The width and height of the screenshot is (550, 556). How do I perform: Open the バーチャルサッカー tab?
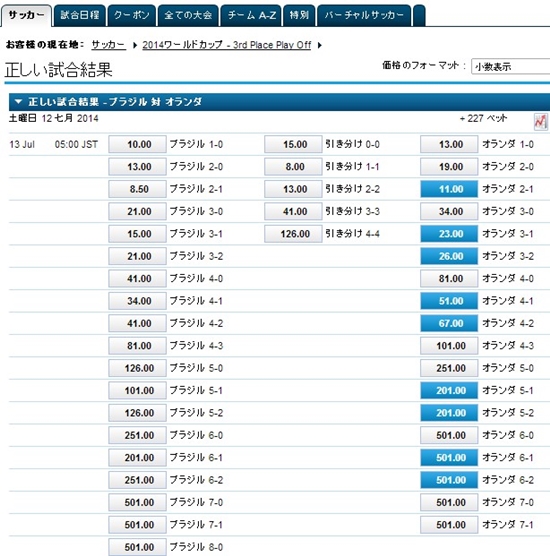(364, 15)
